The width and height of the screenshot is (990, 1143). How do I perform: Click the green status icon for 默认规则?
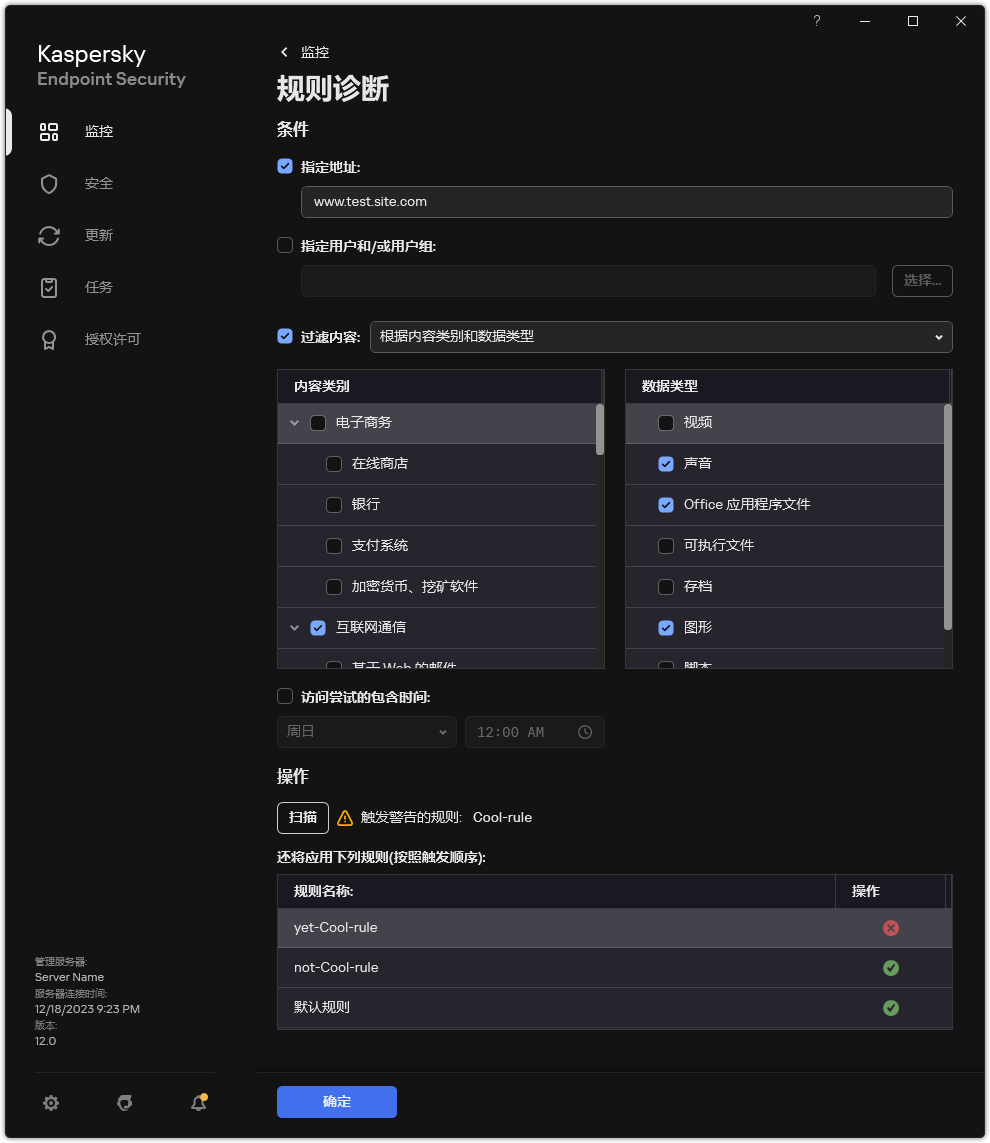coord(891,1008)
